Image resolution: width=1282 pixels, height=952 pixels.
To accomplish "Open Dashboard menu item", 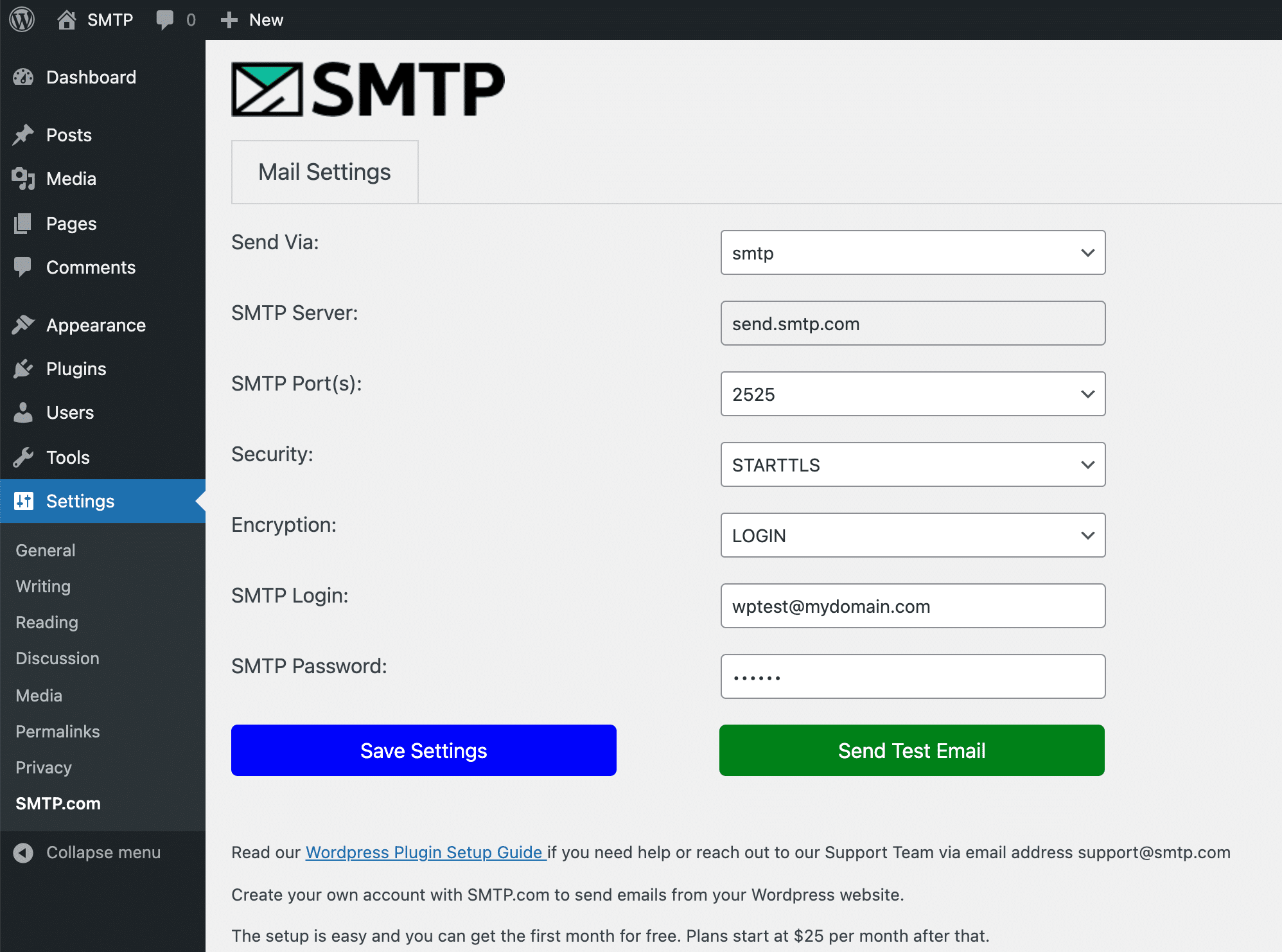I will [103, 77].
